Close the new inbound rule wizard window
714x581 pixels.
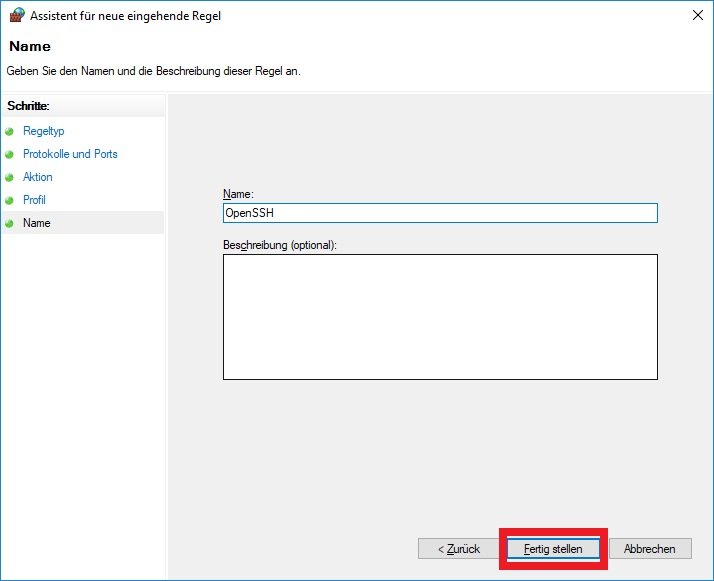[695, 15]
